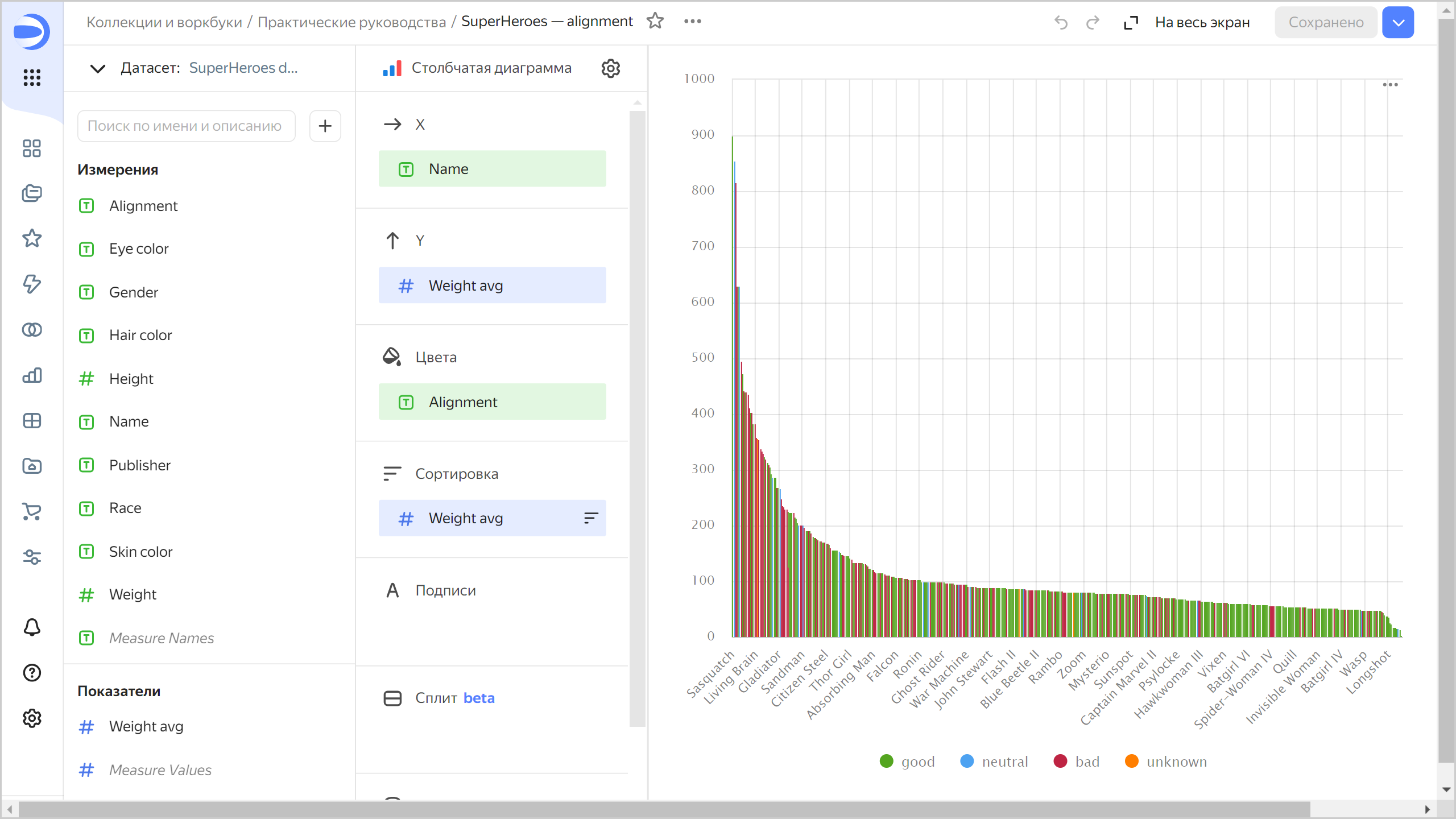Add chart to favorites with star icon
The width and height of the screenshot is (1456, 819).
tap(655, 21)
